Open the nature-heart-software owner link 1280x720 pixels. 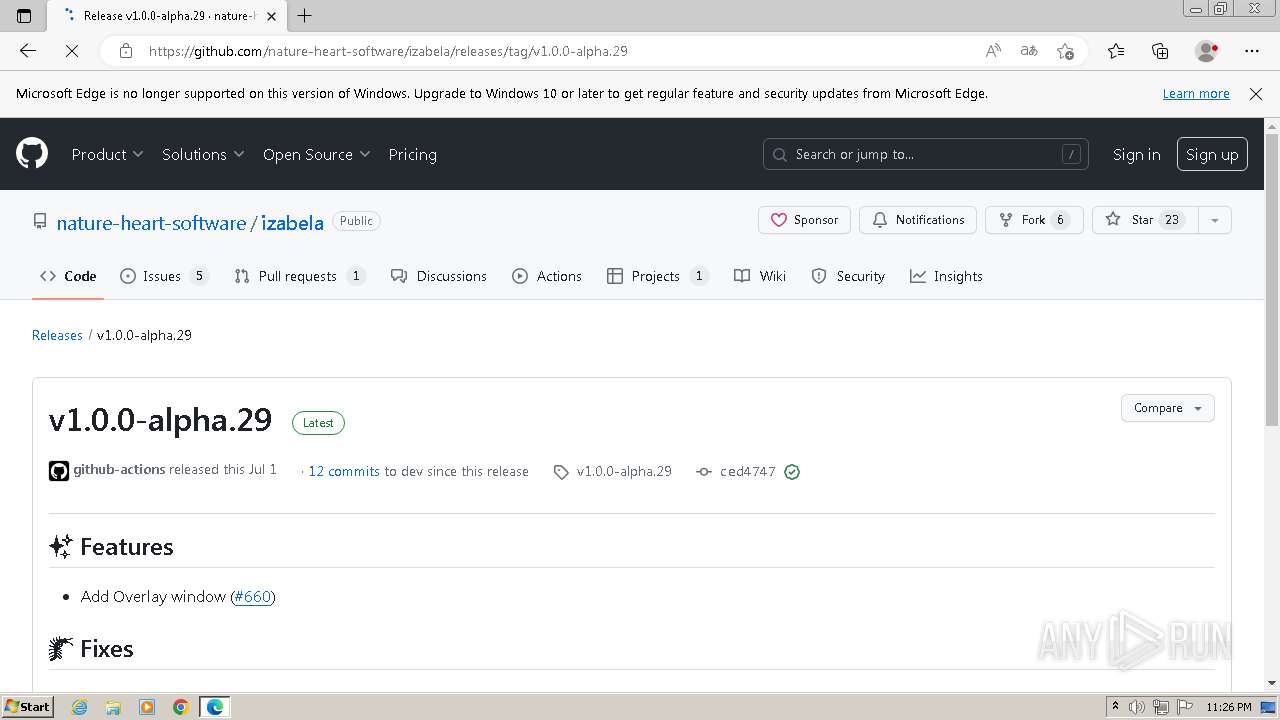[151, 223]
